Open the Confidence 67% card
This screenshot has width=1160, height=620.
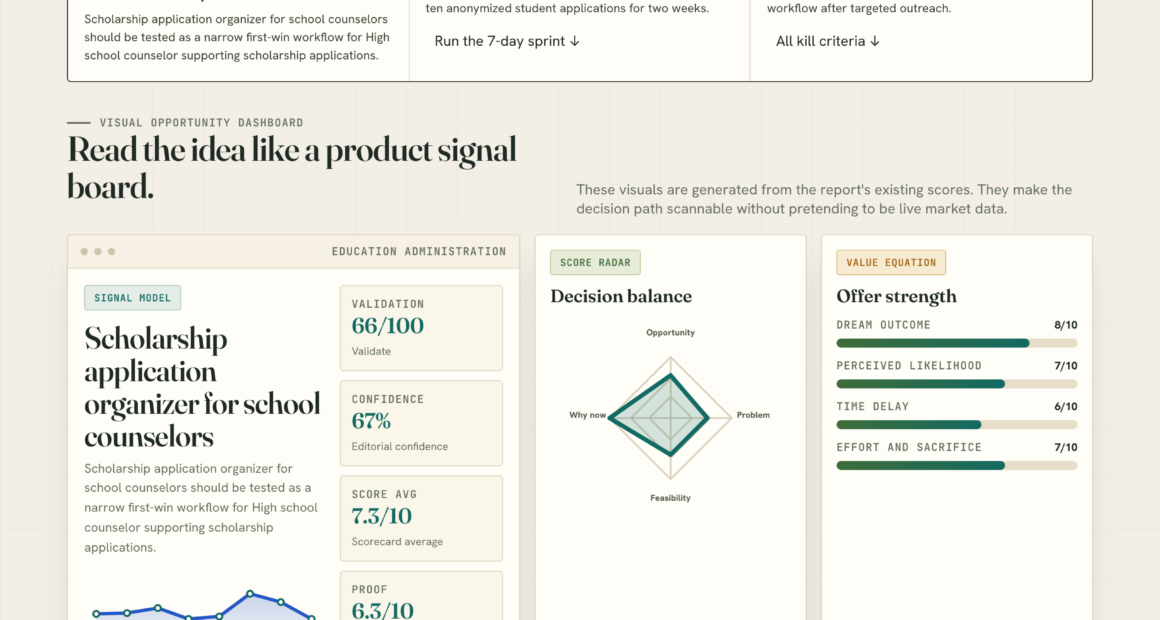[x=421, y=423]
